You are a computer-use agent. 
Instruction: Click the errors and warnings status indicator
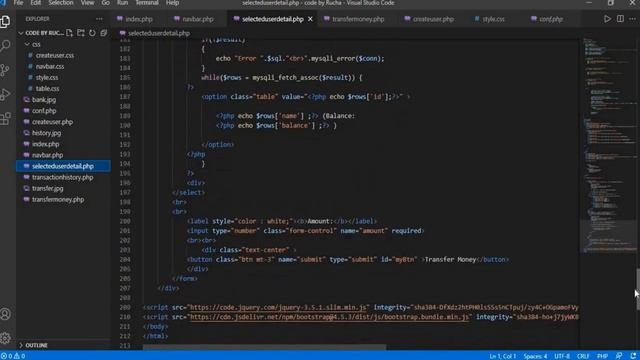pyautogui.click(x=13, y=356)
